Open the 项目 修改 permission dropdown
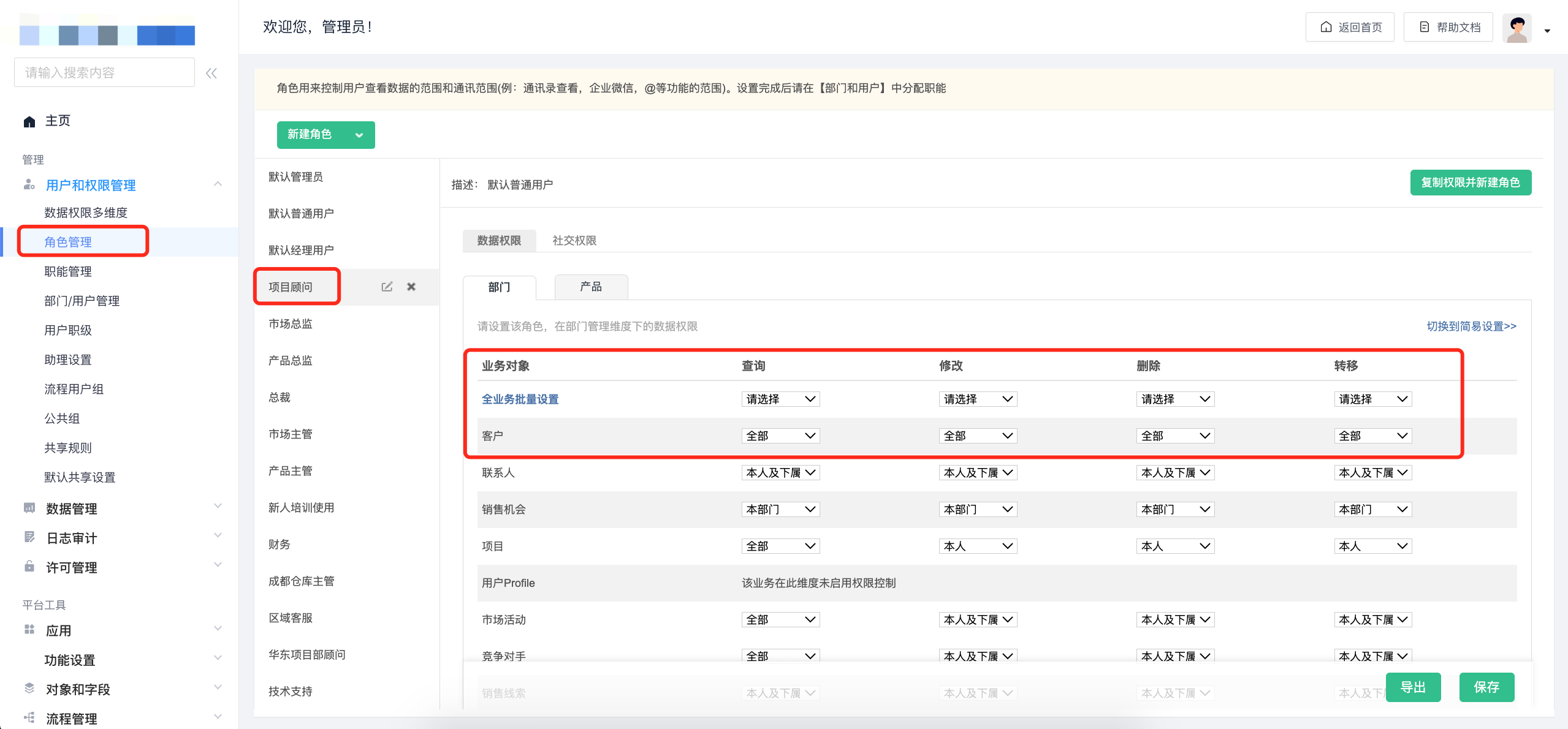The height and width of the screenshot is (729, 1568). 978,546
